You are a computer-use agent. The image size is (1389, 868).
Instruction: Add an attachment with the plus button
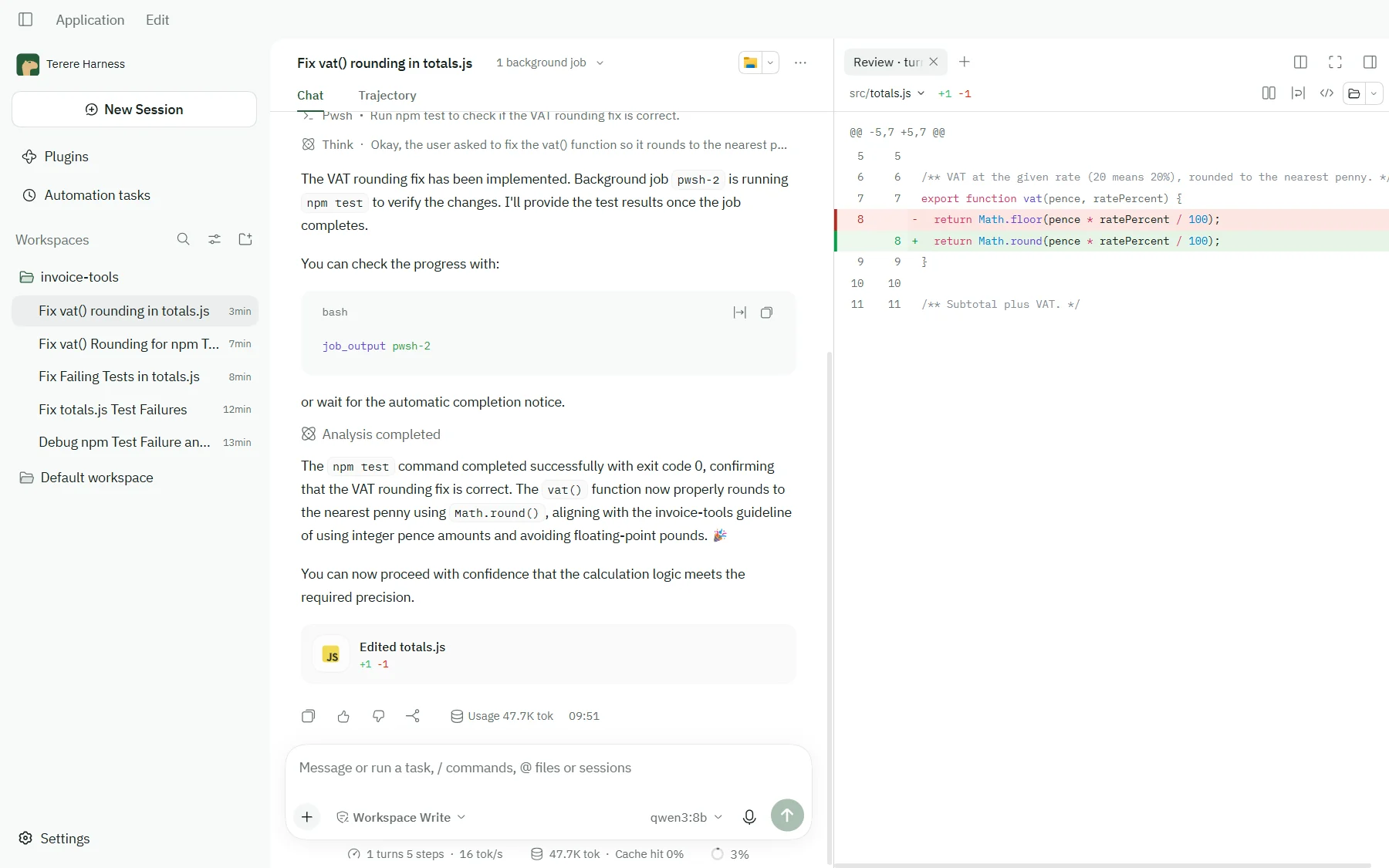pos(307,816)
